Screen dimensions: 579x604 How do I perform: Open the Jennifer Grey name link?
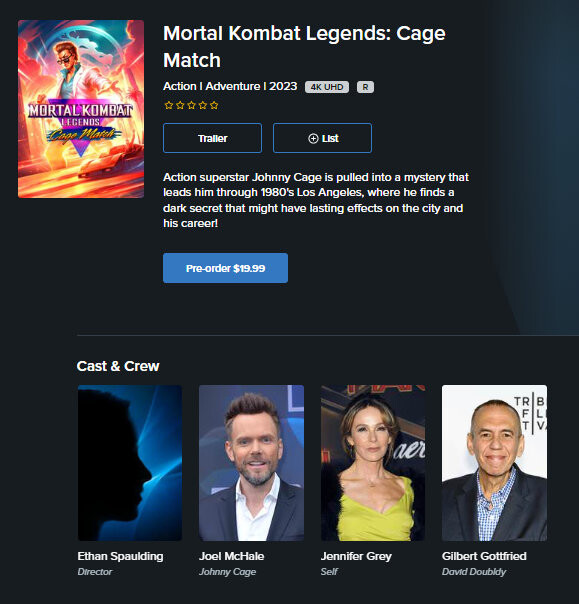pyautogui.click(x=356, y=556)
